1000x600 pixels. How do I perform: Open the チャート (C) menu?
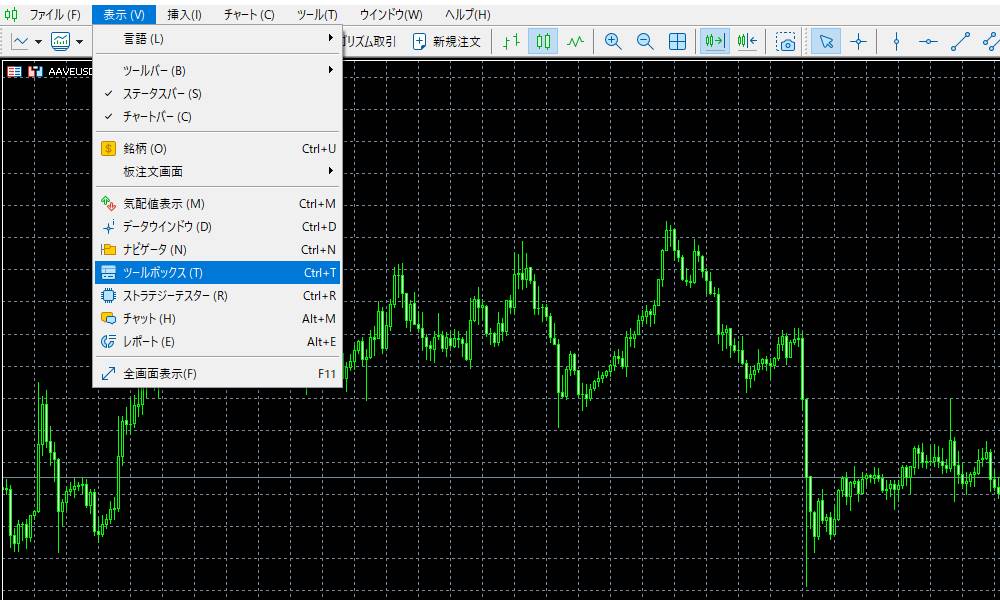(249, 15)
